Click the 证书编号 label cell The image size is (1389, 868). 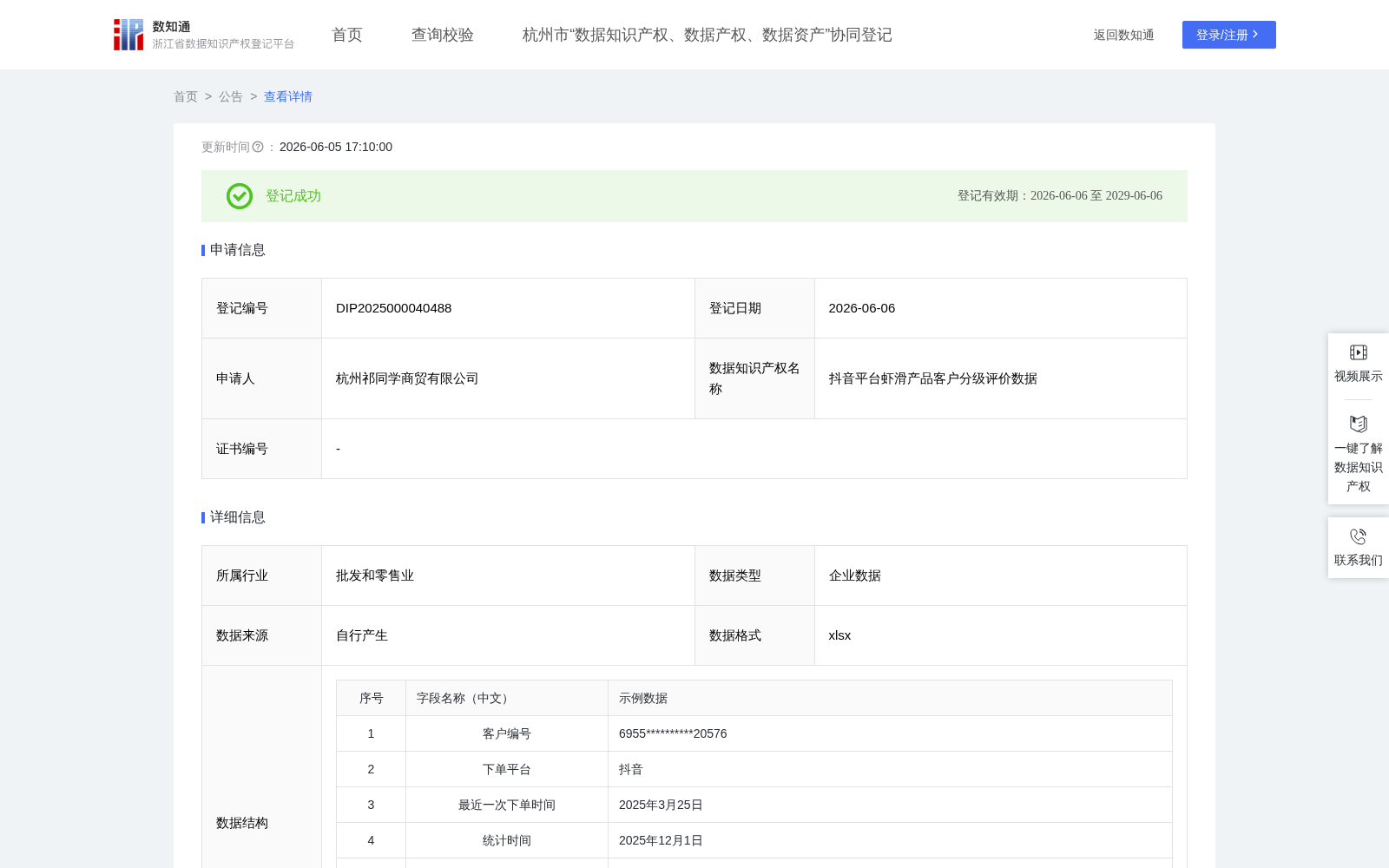[262, 449]
